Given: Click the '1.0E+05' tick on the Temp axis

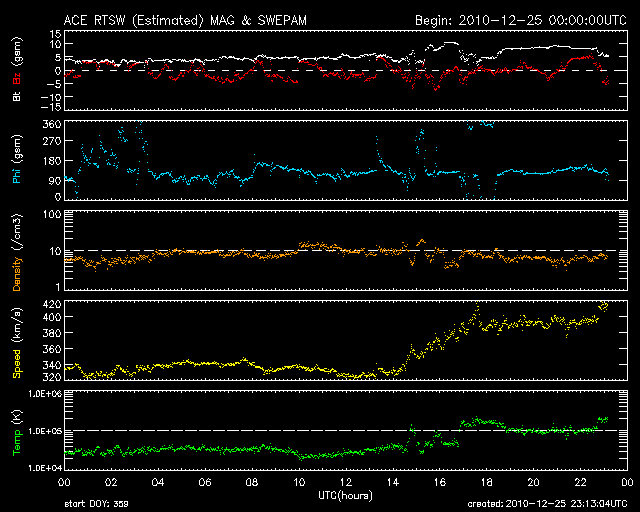Looking at the screenshot, I should tap(45, 431).
